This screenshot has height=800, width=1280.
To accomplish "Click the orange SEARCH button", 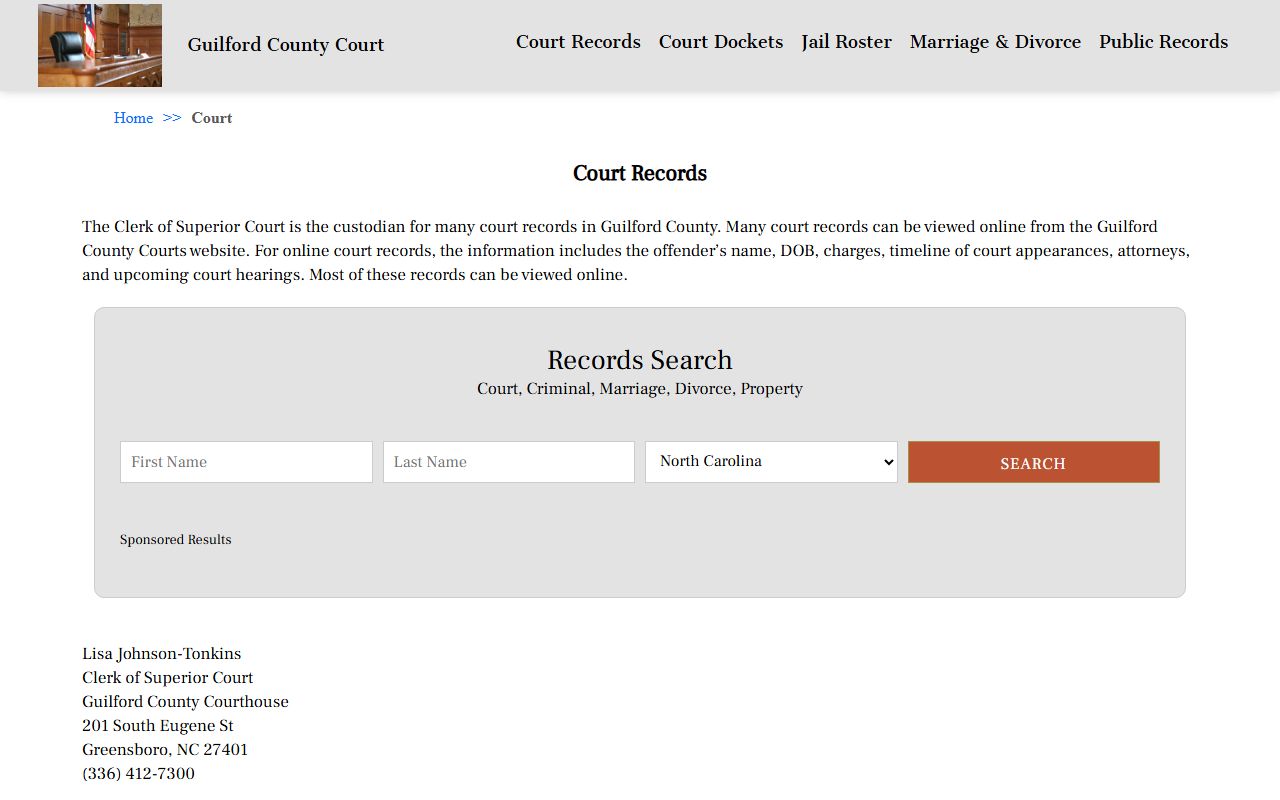I will point(1034,462).
